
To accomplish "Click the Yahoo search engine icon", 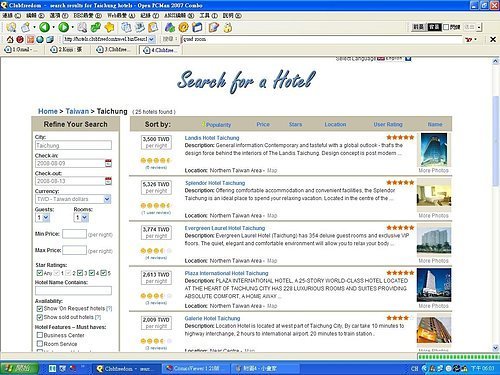I will [469, 39].
